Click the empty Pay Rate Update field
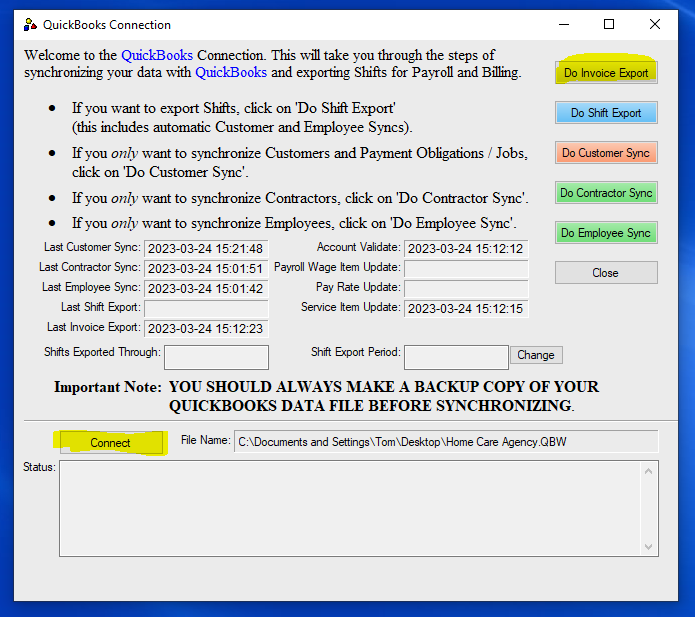Image resolution: width=695 pixels, height=617 pixels. [x=466, y=289]
